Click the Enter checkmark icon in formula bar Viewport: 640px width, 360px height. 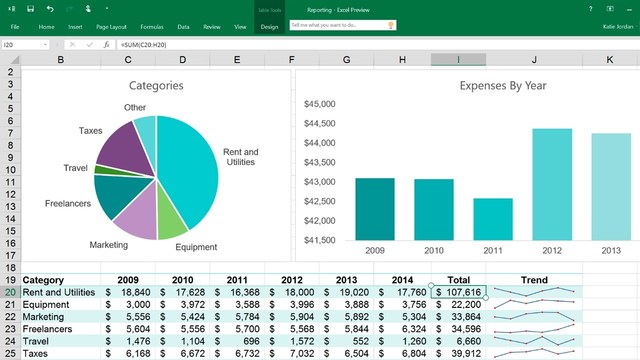[89, 44]
